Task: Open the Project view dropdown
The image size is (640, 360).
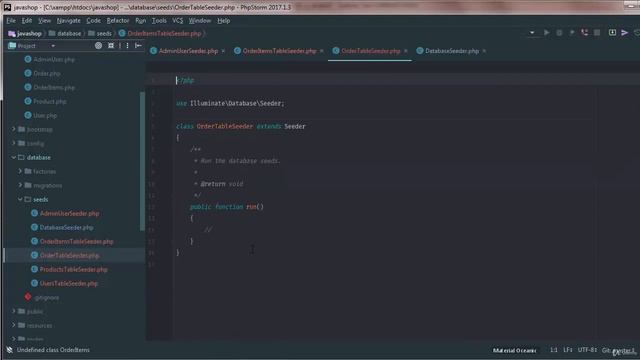Action: coord(53,46)
